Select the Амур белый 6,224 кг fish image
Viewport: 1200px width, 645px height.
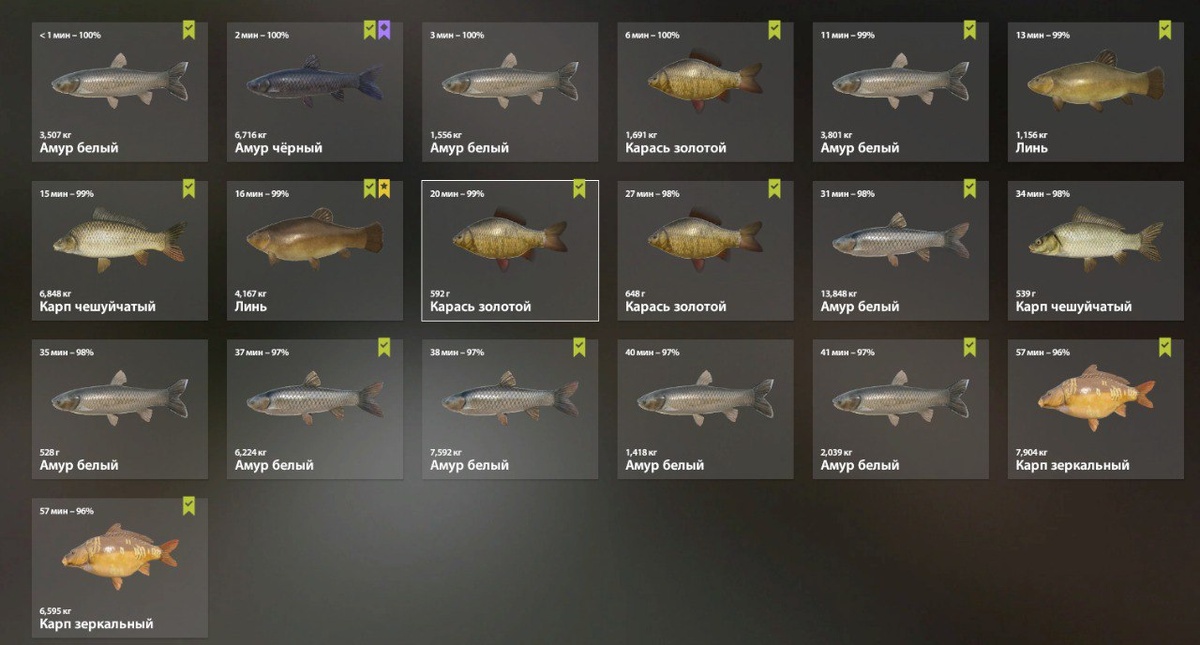point(314,398)
